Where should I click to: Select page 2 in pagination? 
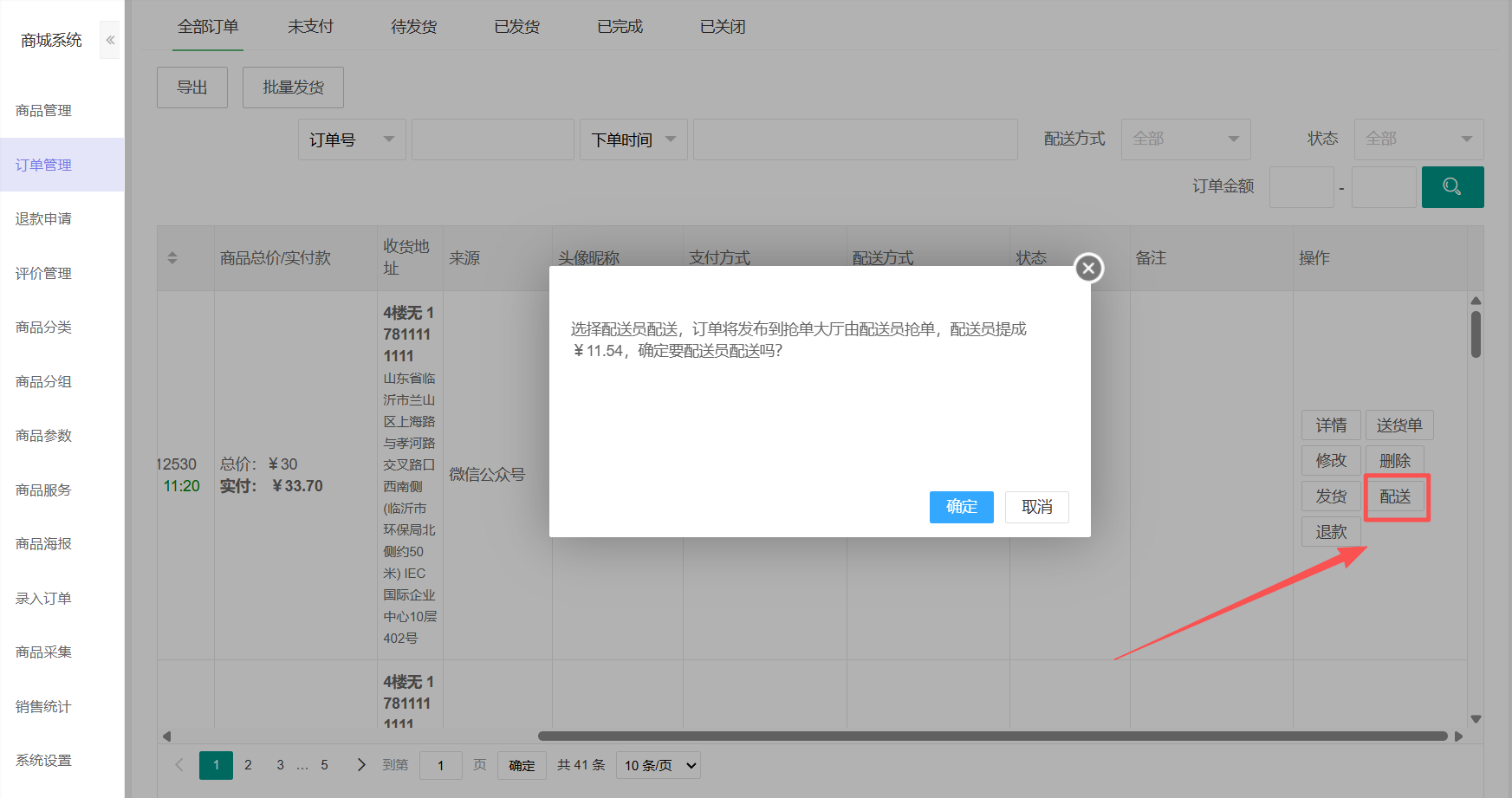(x=248, y=765)
